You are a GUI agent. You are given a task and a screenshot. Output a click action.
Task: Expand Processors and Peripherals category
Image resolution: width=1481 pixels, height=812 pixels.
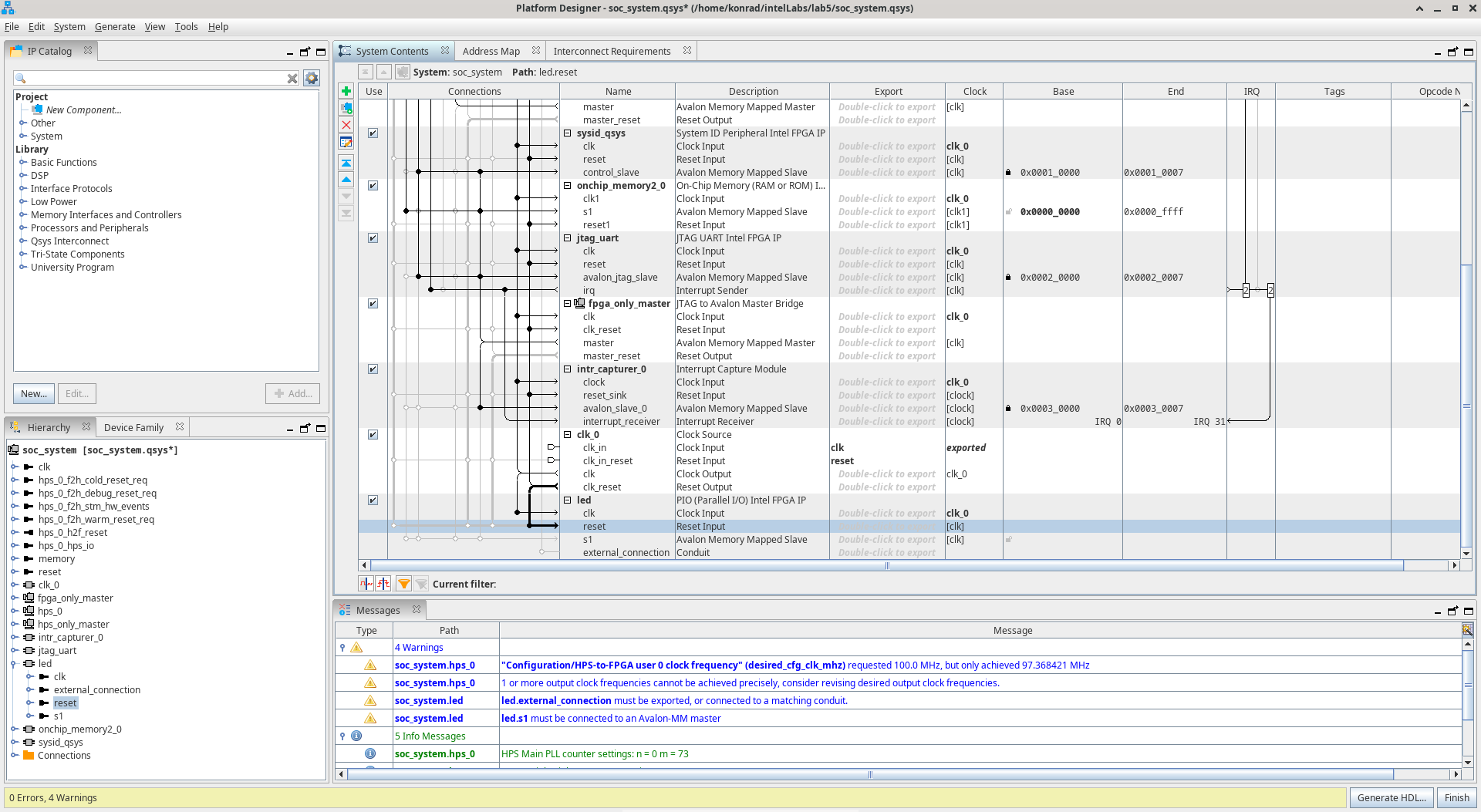tap(23, 228)
